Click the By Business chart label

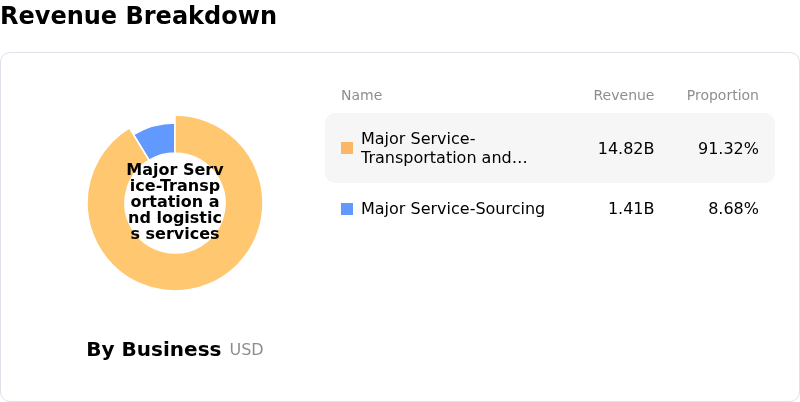point(153,349)
